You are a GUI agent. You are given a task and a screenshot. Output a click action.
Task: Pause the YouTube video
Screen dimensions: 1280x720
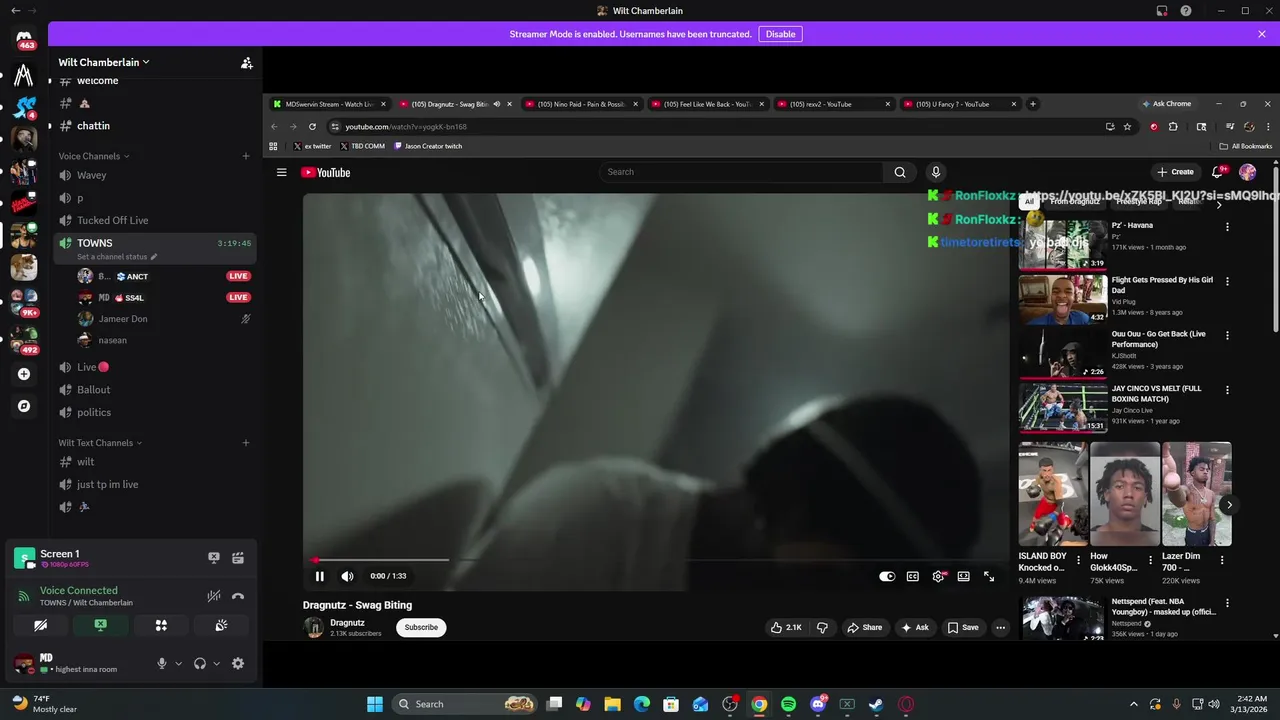(x=320, y=576)
